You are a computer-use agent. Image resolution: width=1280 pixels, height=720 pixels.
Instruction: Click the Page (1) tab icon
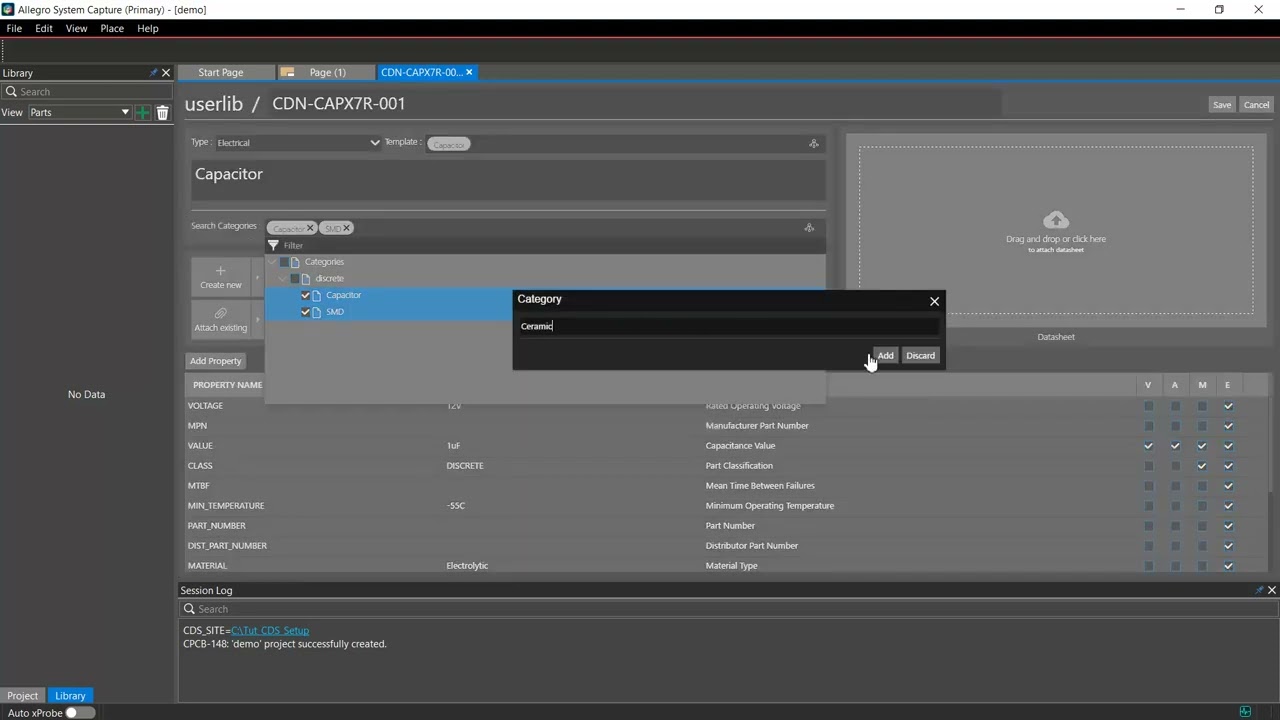click(287, 72)
